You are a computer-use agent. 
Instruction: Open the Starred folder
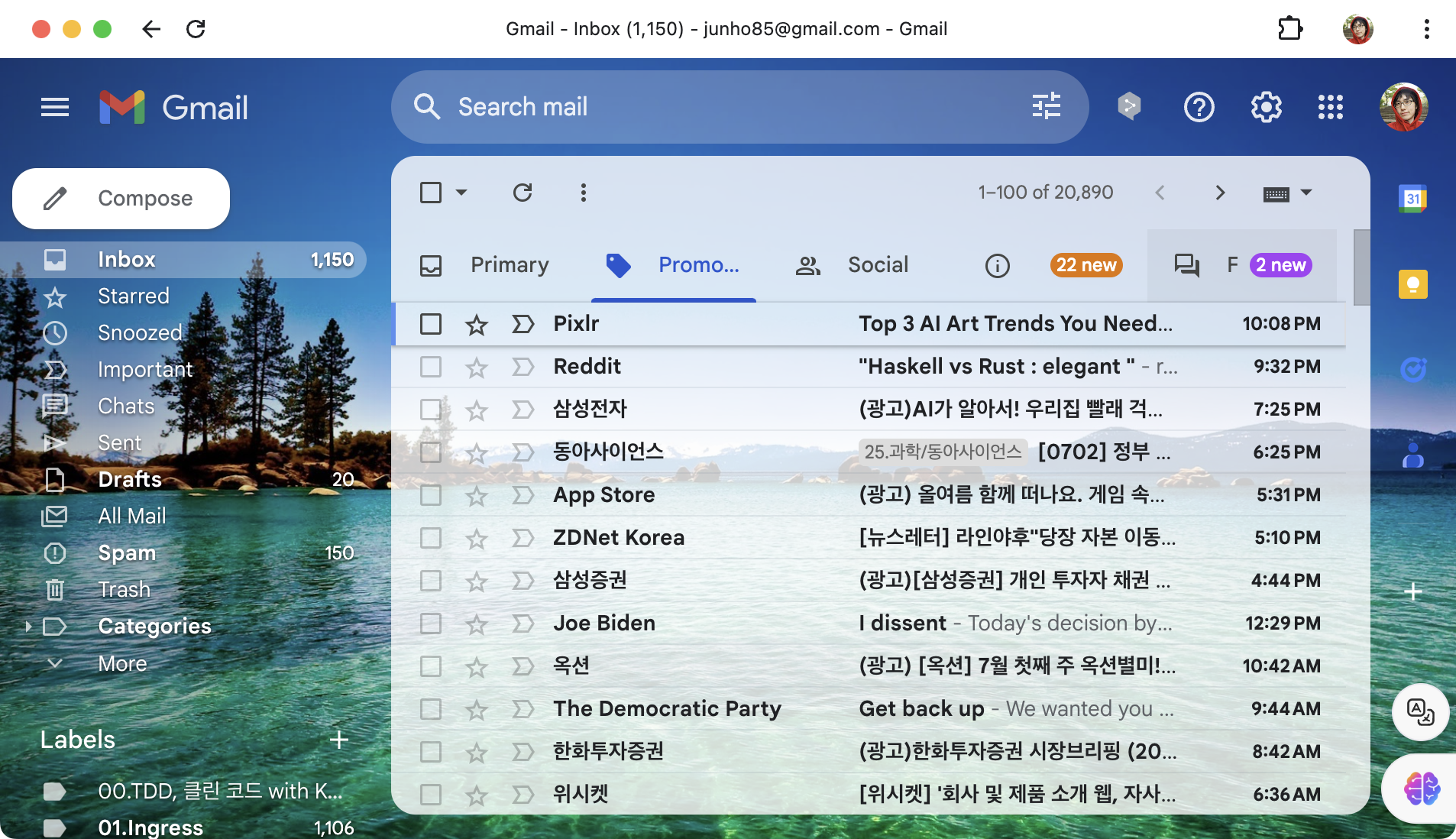click(x=183, y=296)
